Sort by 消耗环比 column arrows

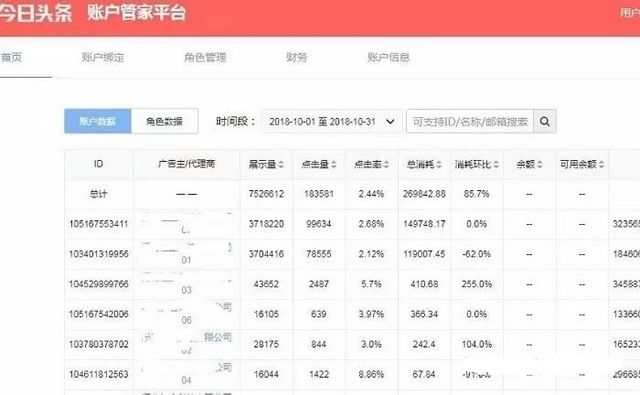pos(496,164)
